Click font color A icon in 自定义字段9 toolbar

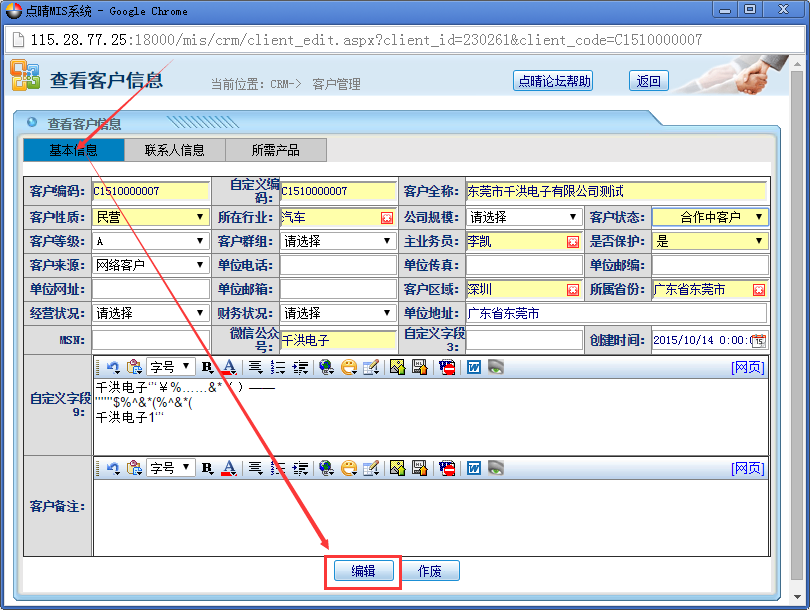[229, 367]
